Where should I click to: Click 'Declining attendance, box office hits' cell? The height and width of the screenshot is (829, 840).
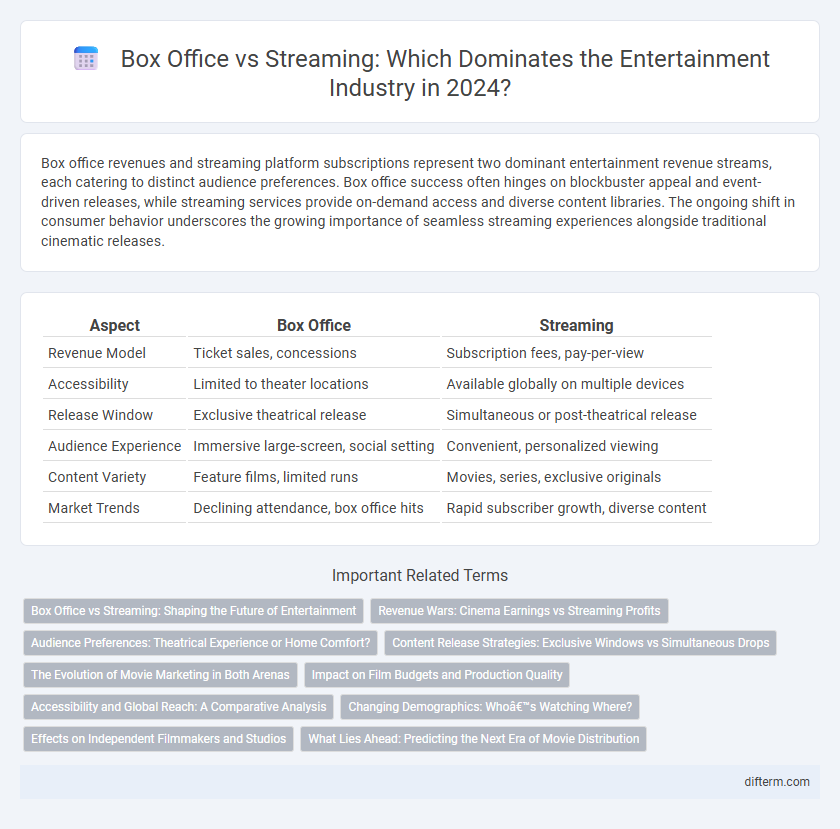click(314, 508)
